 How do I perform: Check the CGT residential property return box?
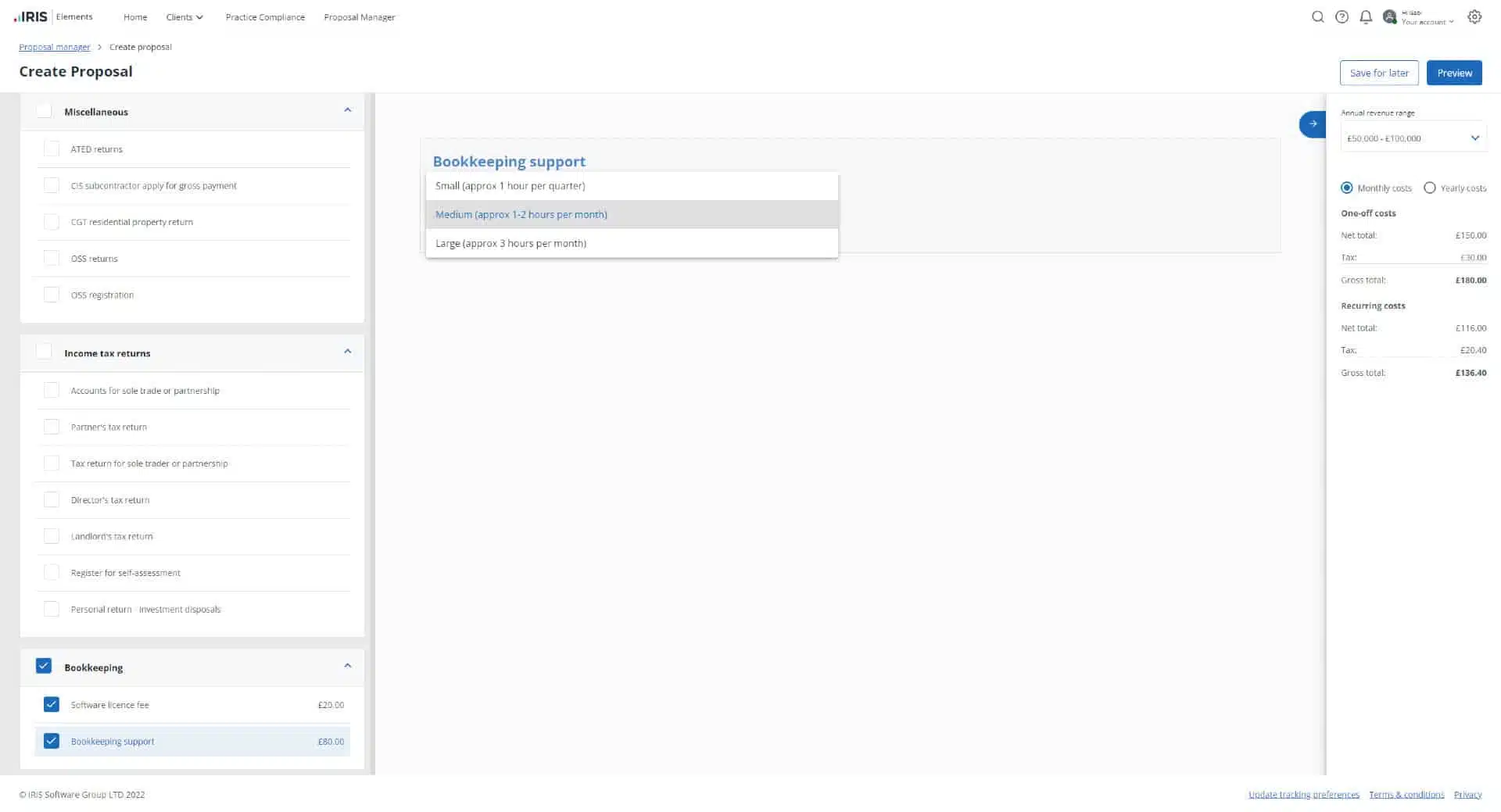pyautogui.click(x=52, y=222)
